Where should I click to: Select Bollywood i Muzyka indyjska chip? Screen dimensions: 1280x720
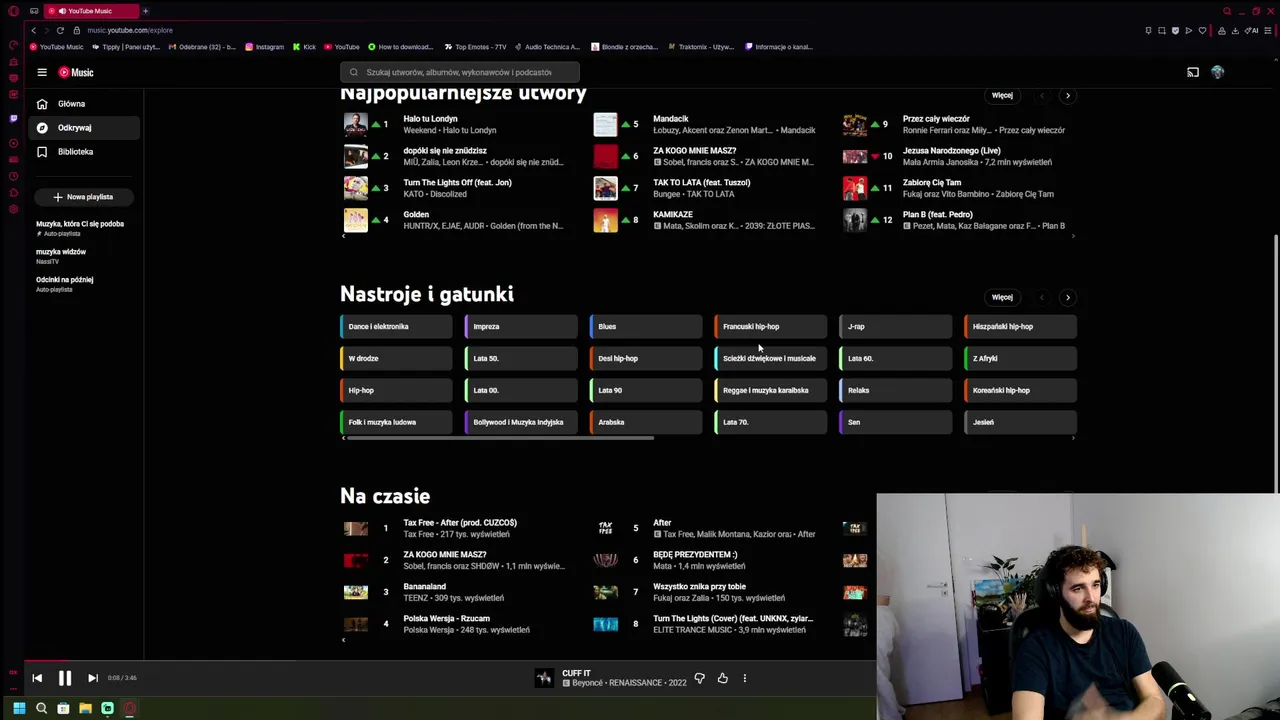tap(521, 423)
